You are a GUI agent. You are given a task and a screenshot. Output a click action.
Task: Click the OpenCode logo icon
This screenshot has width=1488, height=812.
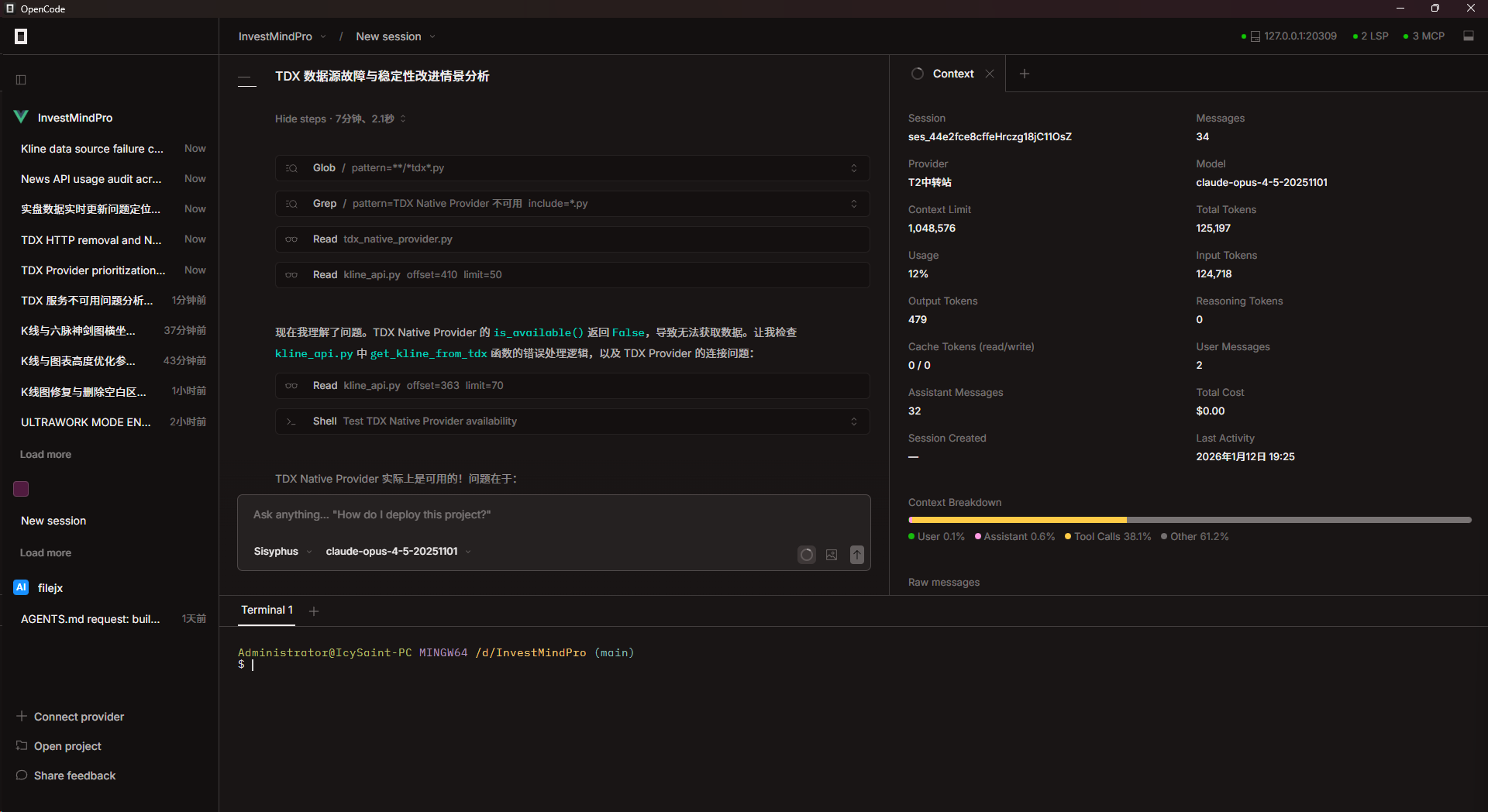pyautogui.click(x=21, y=36)
